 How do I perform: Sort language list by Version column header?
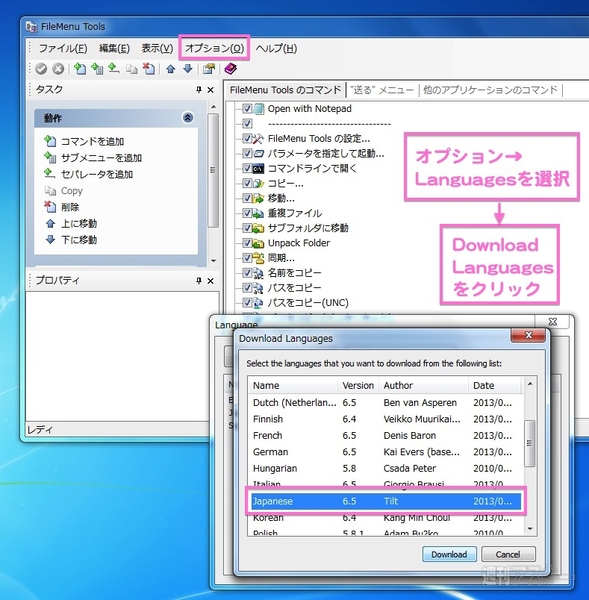[x=358, y=385]
